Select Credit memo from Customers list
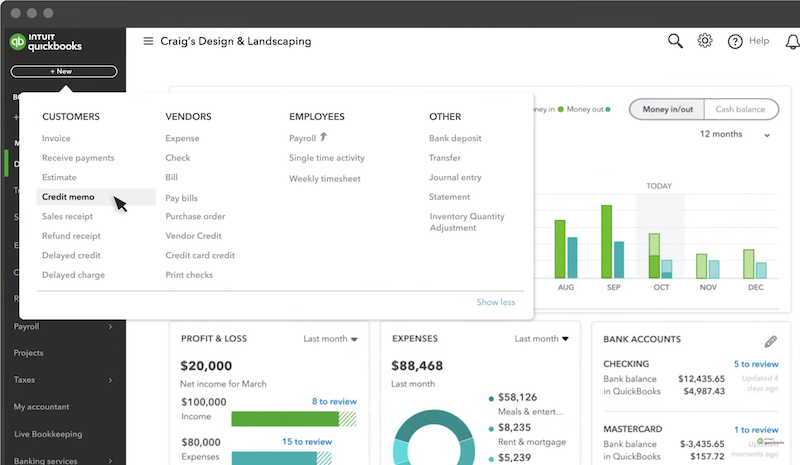800x465 pixels. pos(69,197)
